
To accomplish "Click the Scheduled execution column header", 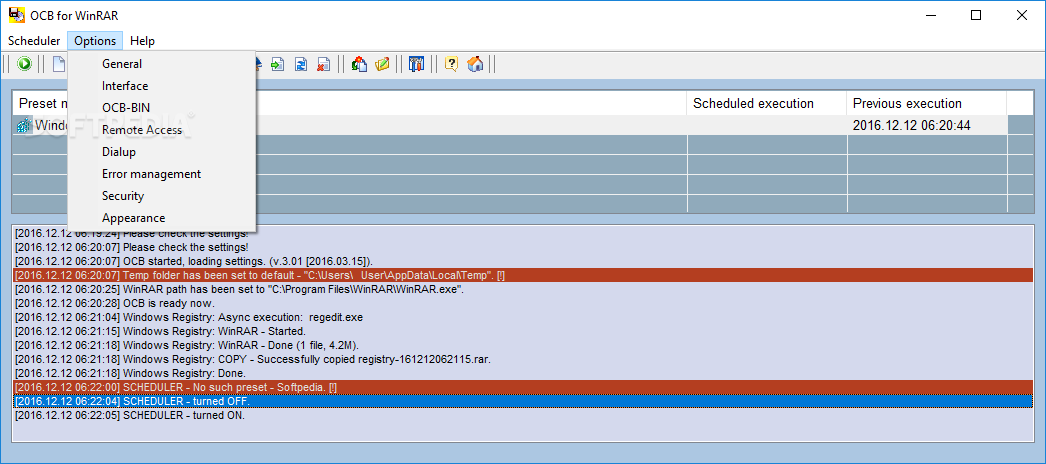I will pyautogui.click(x=767, y=103).
